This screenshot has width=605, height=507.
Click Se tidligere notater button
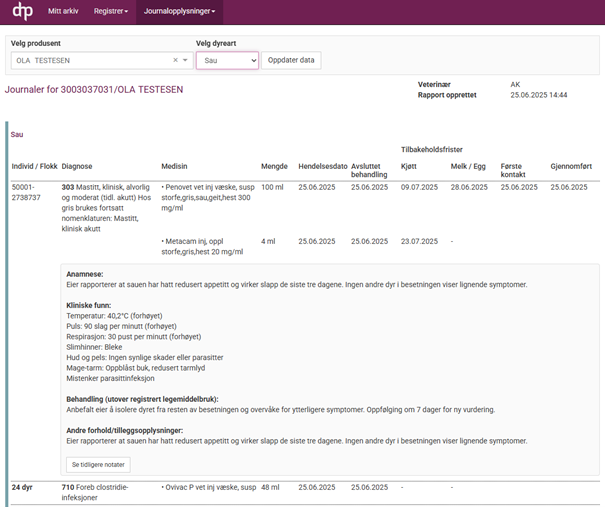pyautogui.click(x=98, y=465)
